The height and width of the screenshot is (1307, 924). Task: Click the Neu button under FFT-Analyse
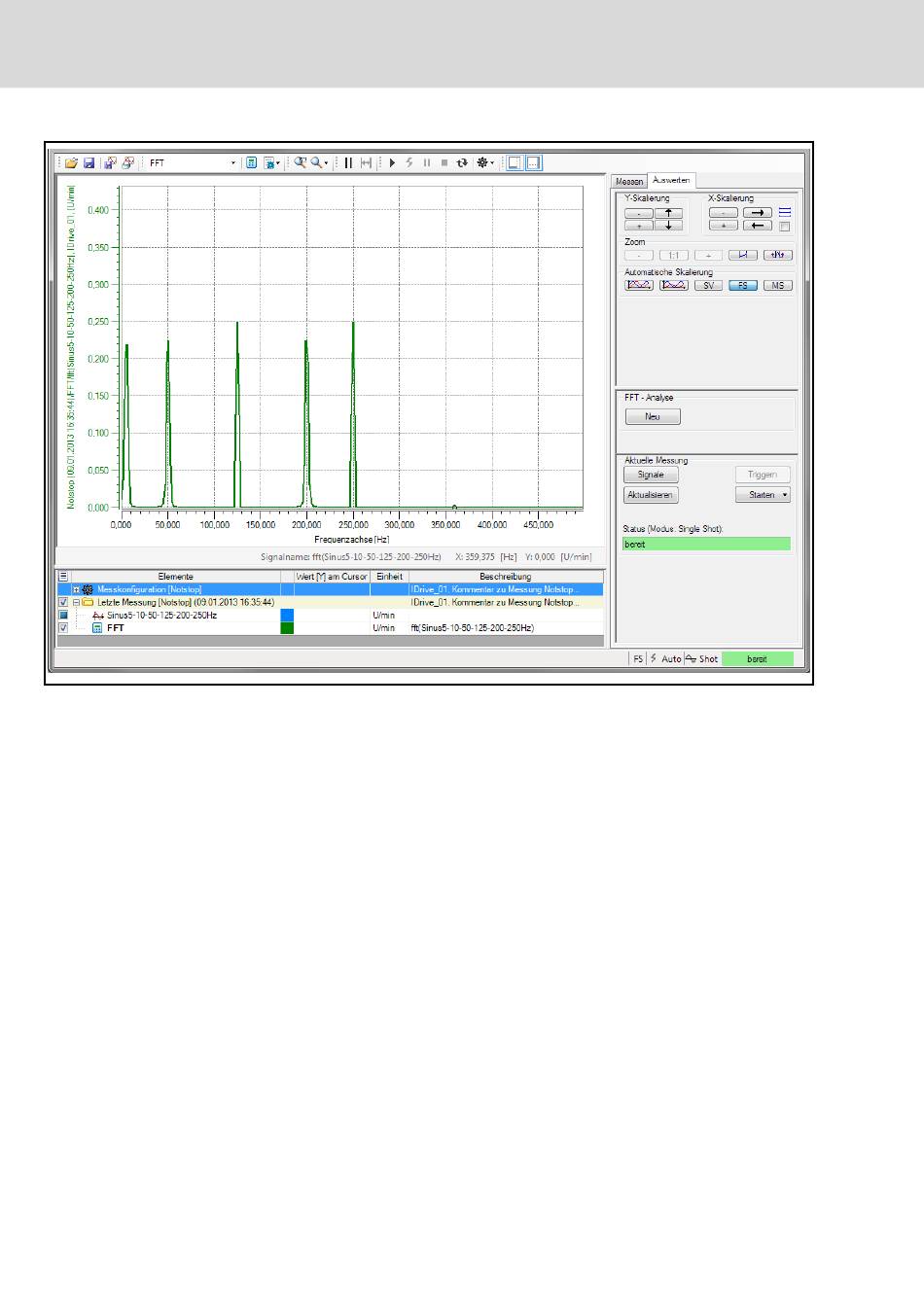[x=653, y=416]
